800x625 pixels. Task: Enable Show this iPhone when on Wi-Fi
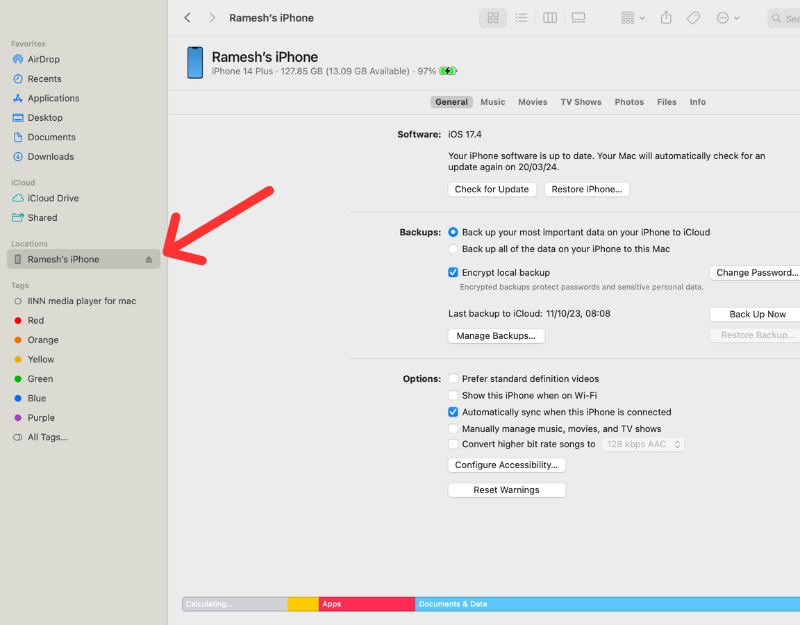coord(453,395)
